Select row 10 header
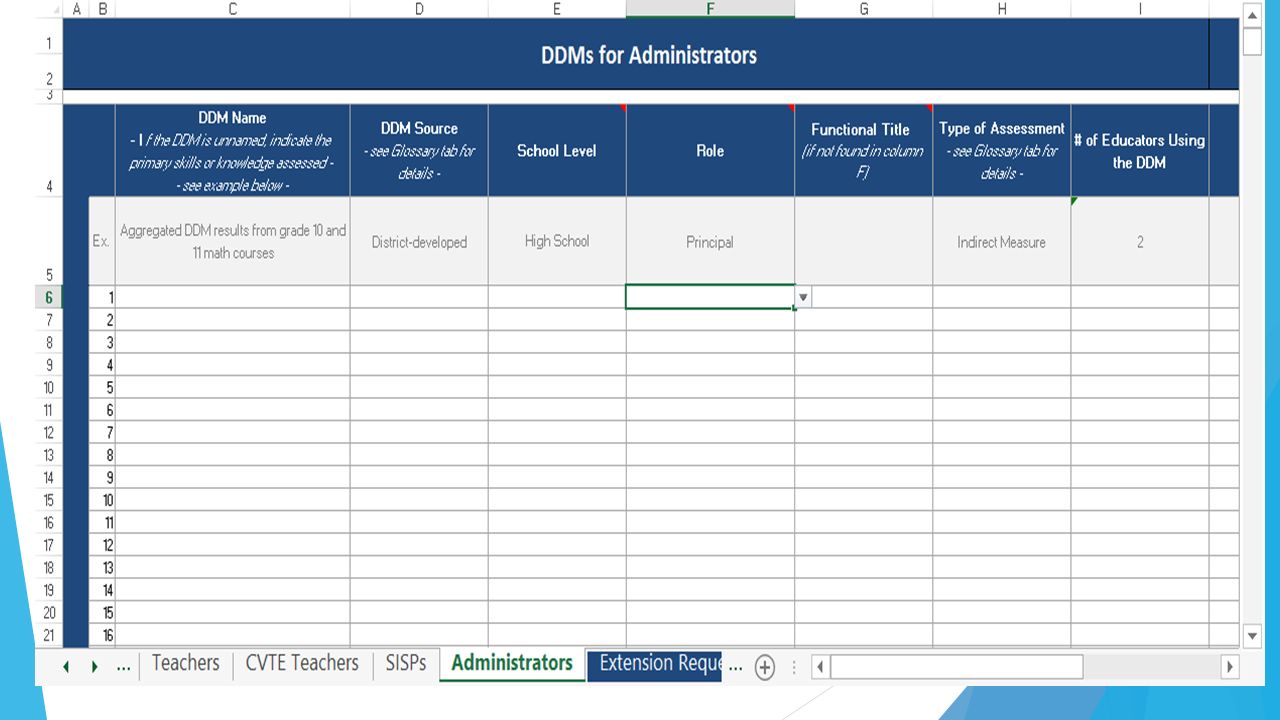Image resolution: width=1280 pixels, height=720 pixels. pos(49,387)
